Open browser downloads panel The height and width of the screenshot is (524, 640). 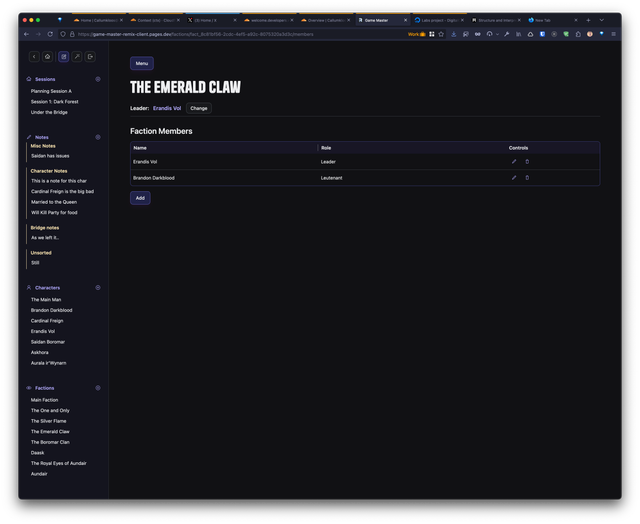(x=453, y=34)
